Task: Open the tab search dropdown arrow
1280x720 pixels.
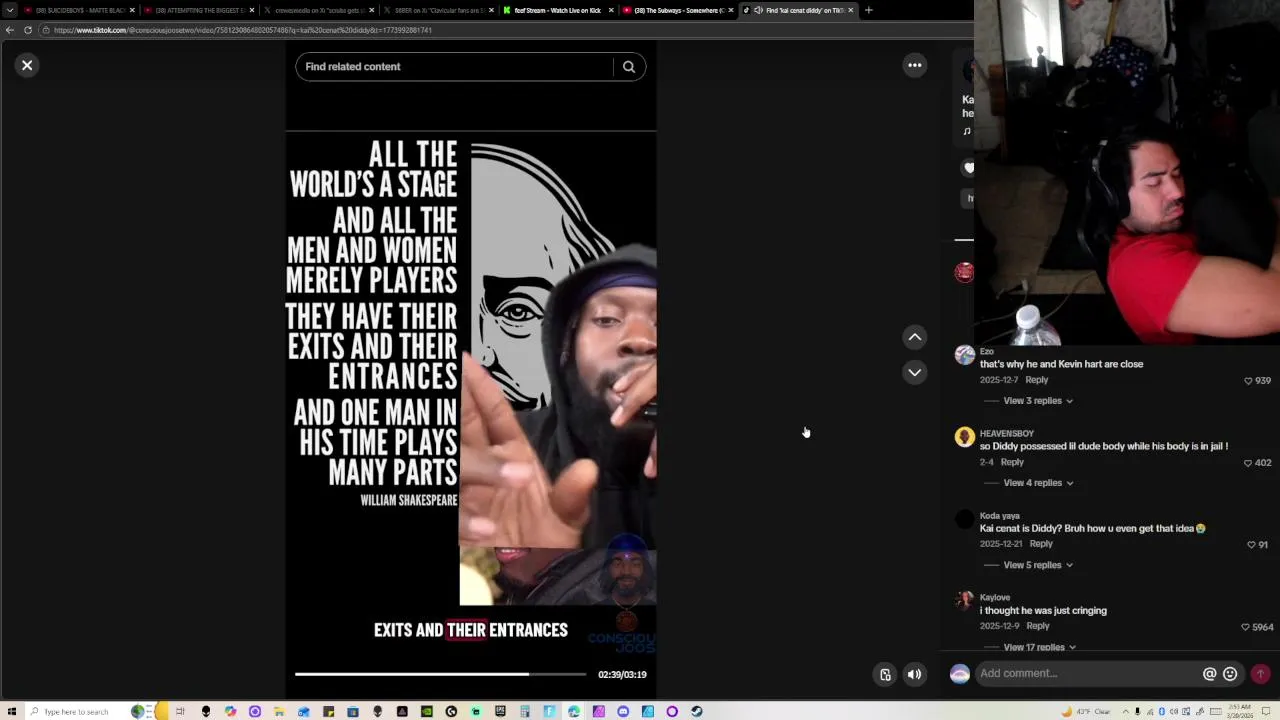Action: [10, 10]
